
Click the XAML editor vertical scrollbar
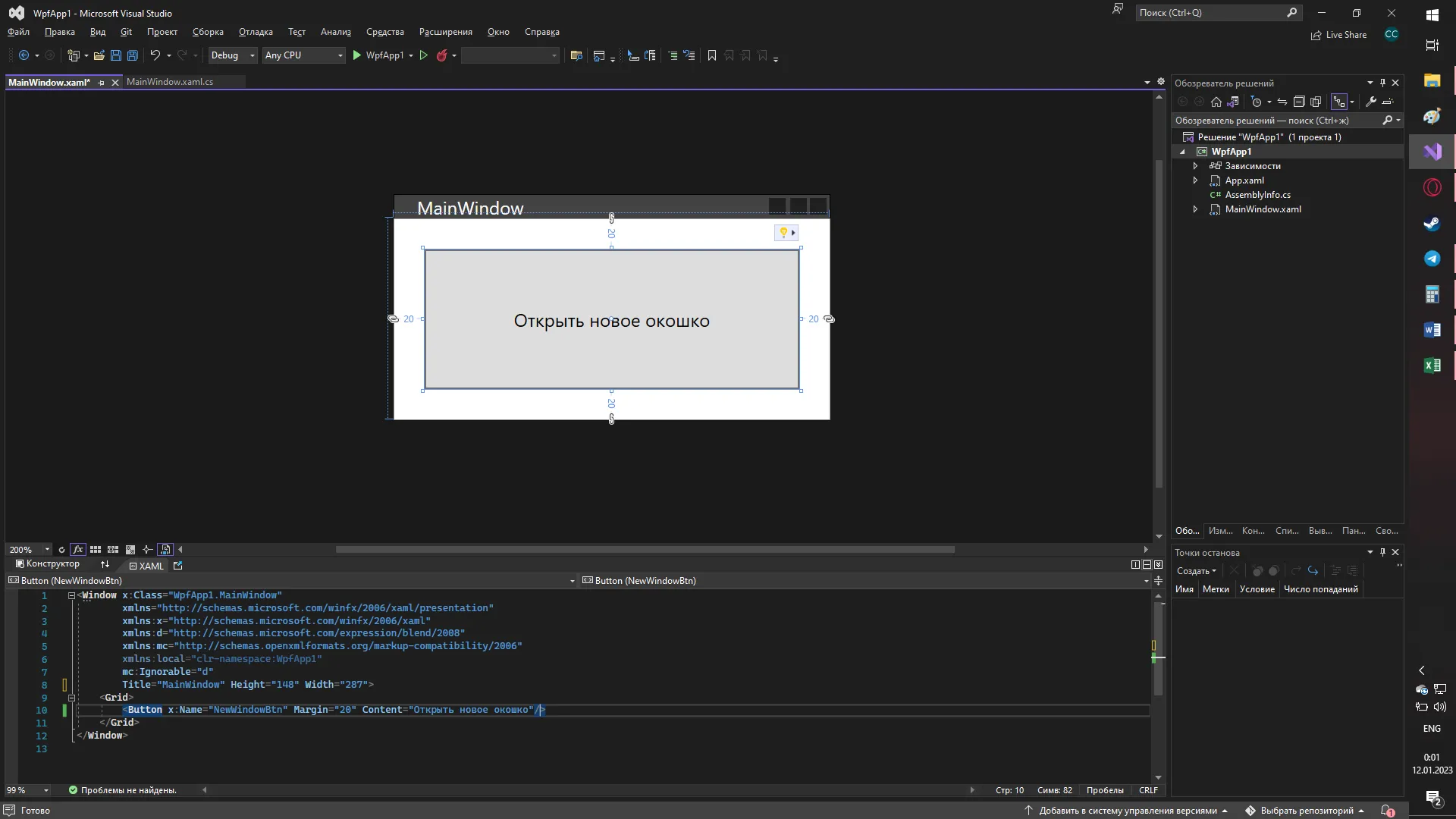1158,650
